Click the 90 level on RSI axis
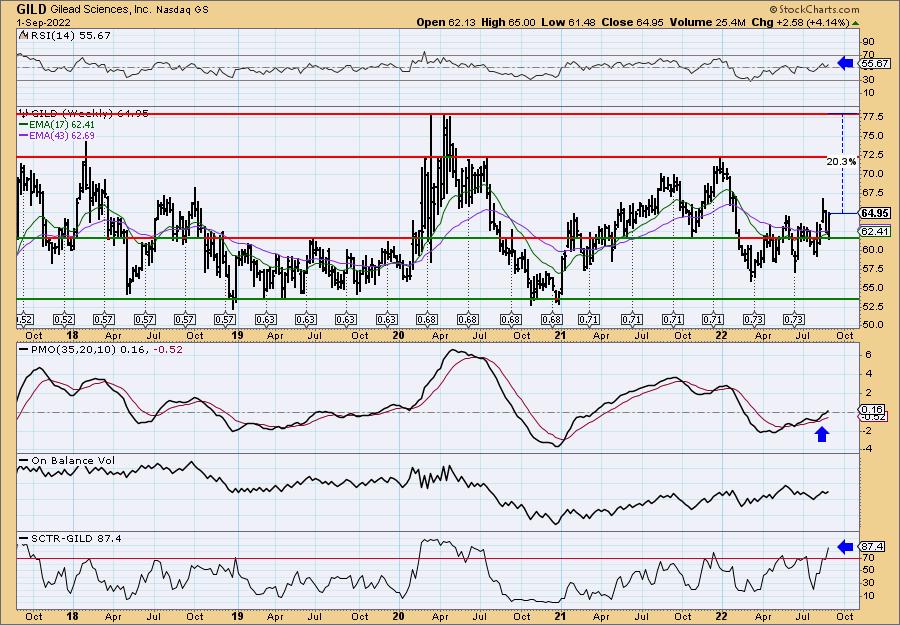 pos(869,42)
